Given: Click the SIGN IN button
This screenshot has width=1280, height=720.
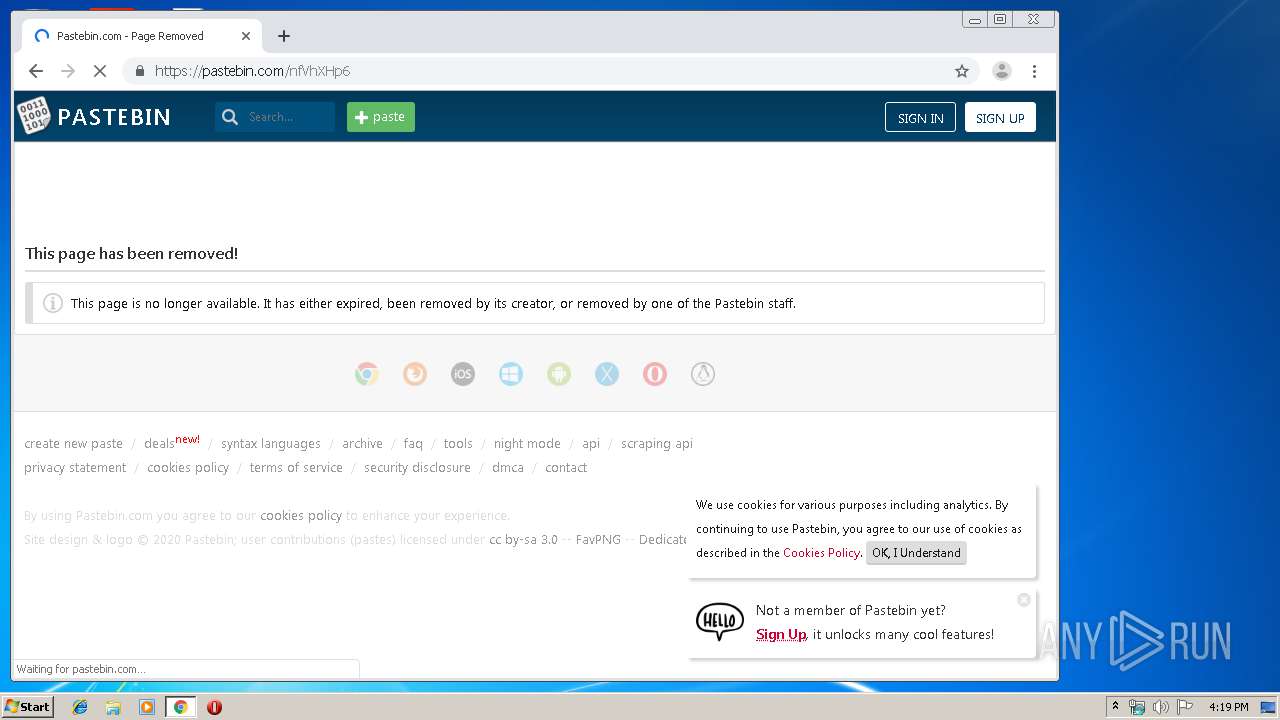Looking at the screenshot, I should coord(920,118).
